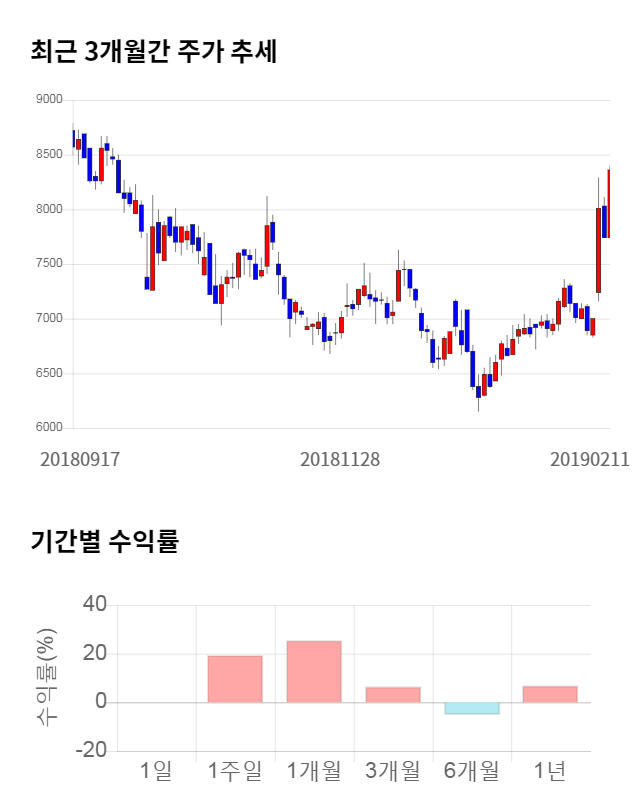Click the tallest 1개월 return bar
The width and height of the screenshot is (640, 810).
[314, 671]
